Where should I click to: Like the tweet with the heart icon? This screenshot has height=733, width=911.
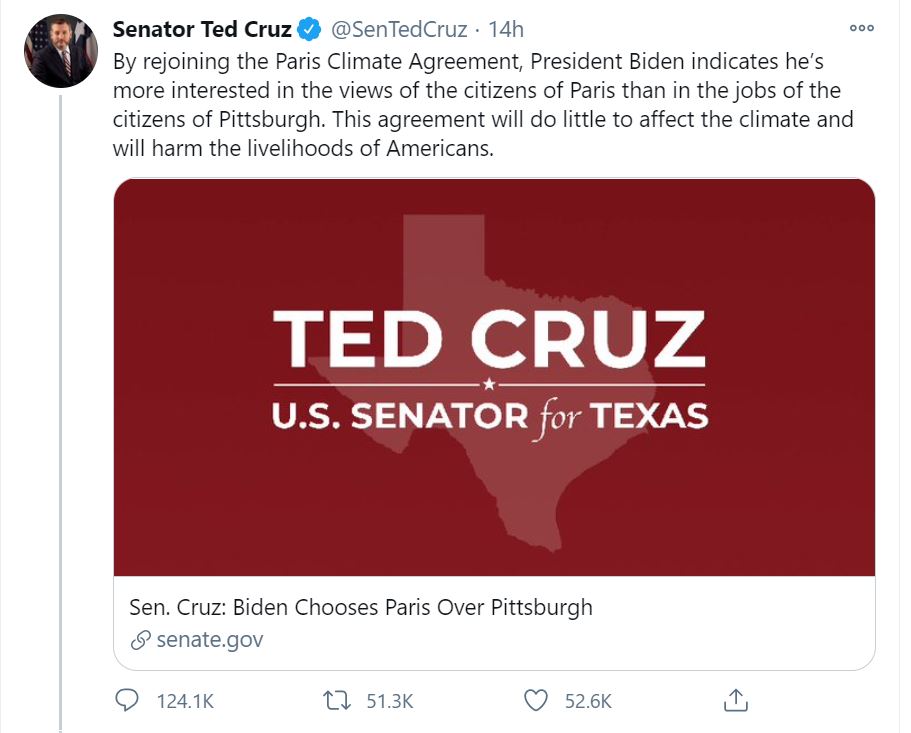point(537,701)
